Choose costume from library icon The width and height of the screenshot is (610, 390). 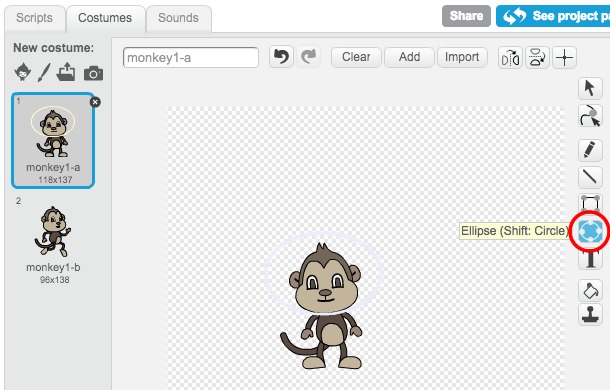[23, 72]
